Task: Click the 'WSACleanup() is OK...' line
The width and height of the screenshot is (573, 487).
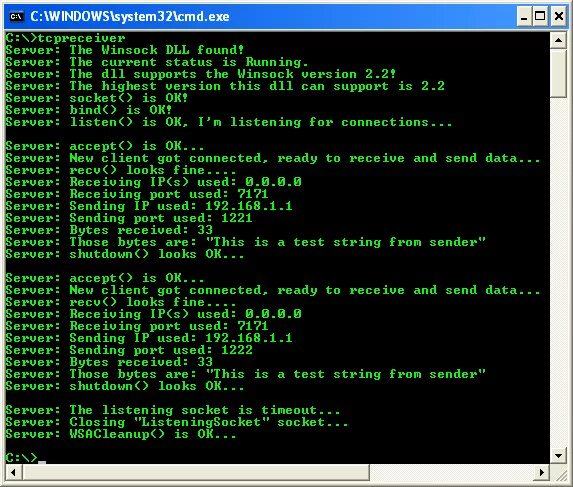Action: [x=121, y=434]
